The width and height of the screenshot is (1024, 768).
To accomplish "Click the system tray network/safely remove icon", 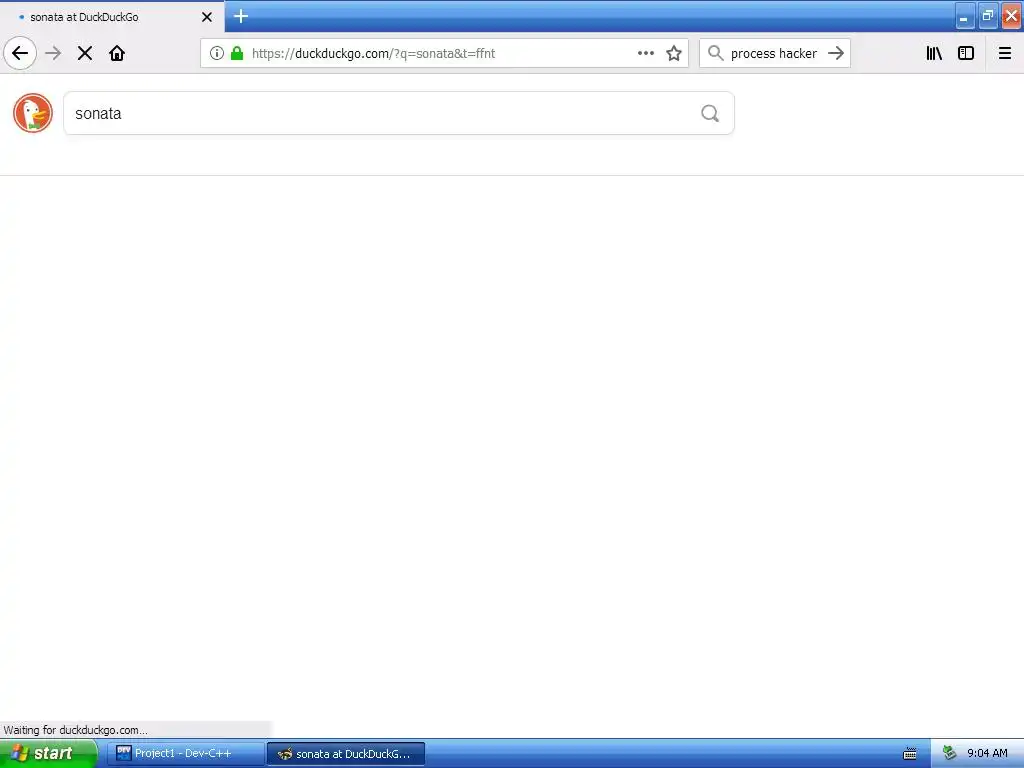I will tap(950, 754).
